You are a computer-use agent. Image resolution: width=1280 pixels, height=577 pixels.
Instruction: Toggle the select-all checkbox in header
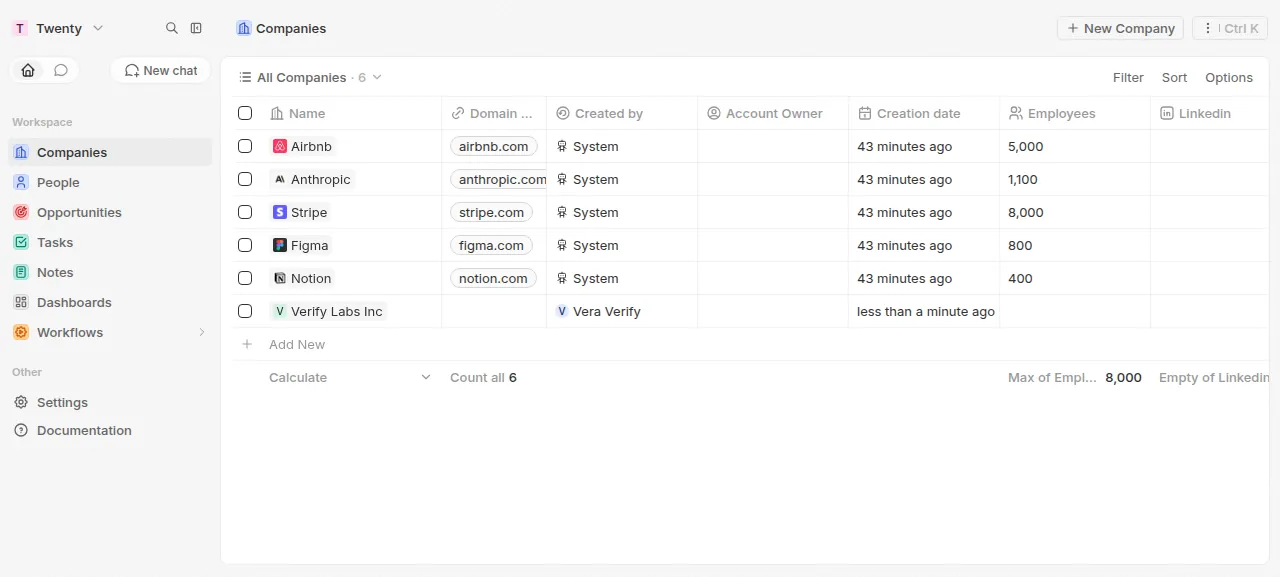click(245, 113)
